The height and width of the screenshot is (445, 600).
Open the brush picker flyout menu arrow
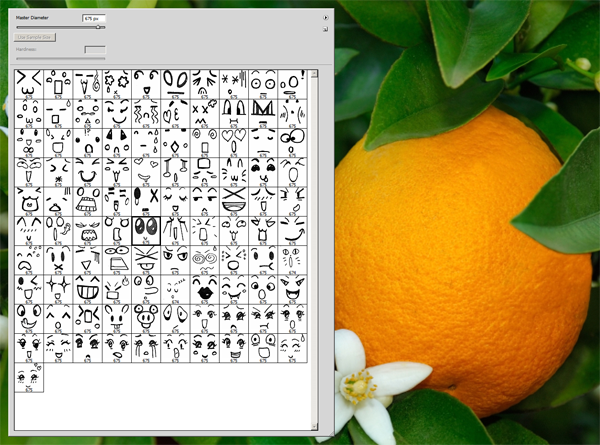point(326,18)
